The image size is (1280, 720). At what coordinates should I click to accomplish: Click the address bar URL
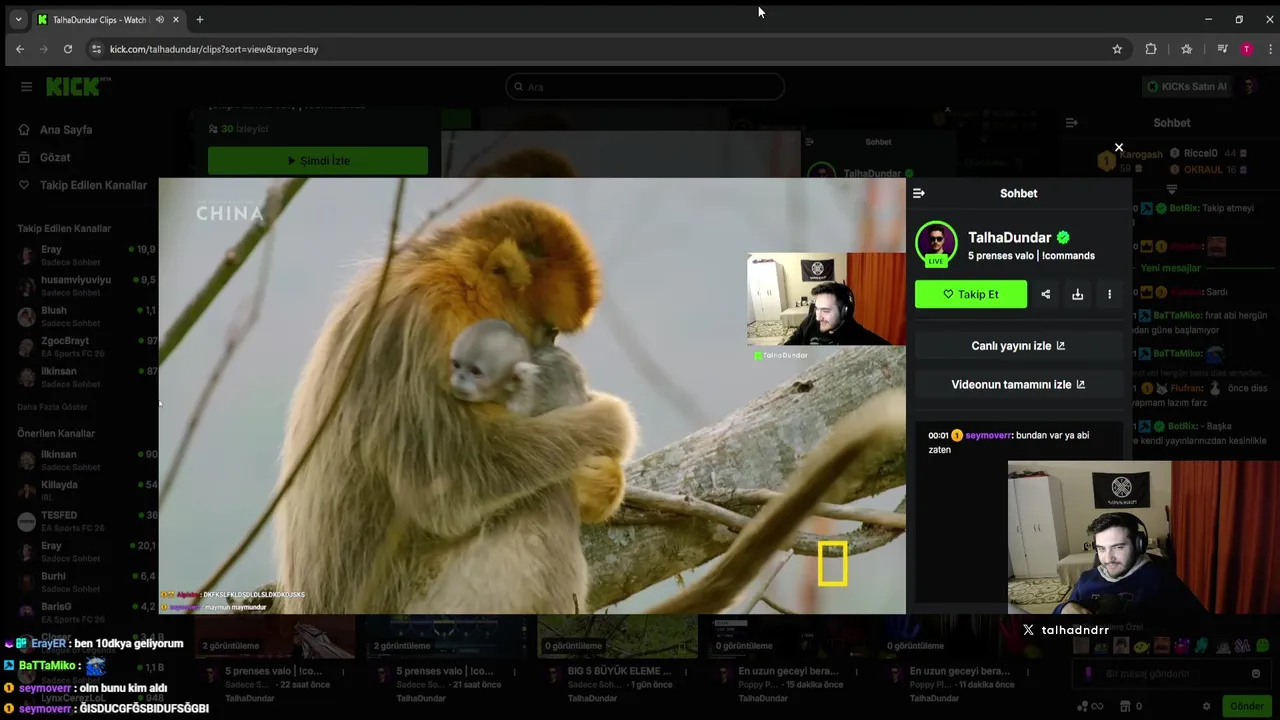(x=214, y=49)
